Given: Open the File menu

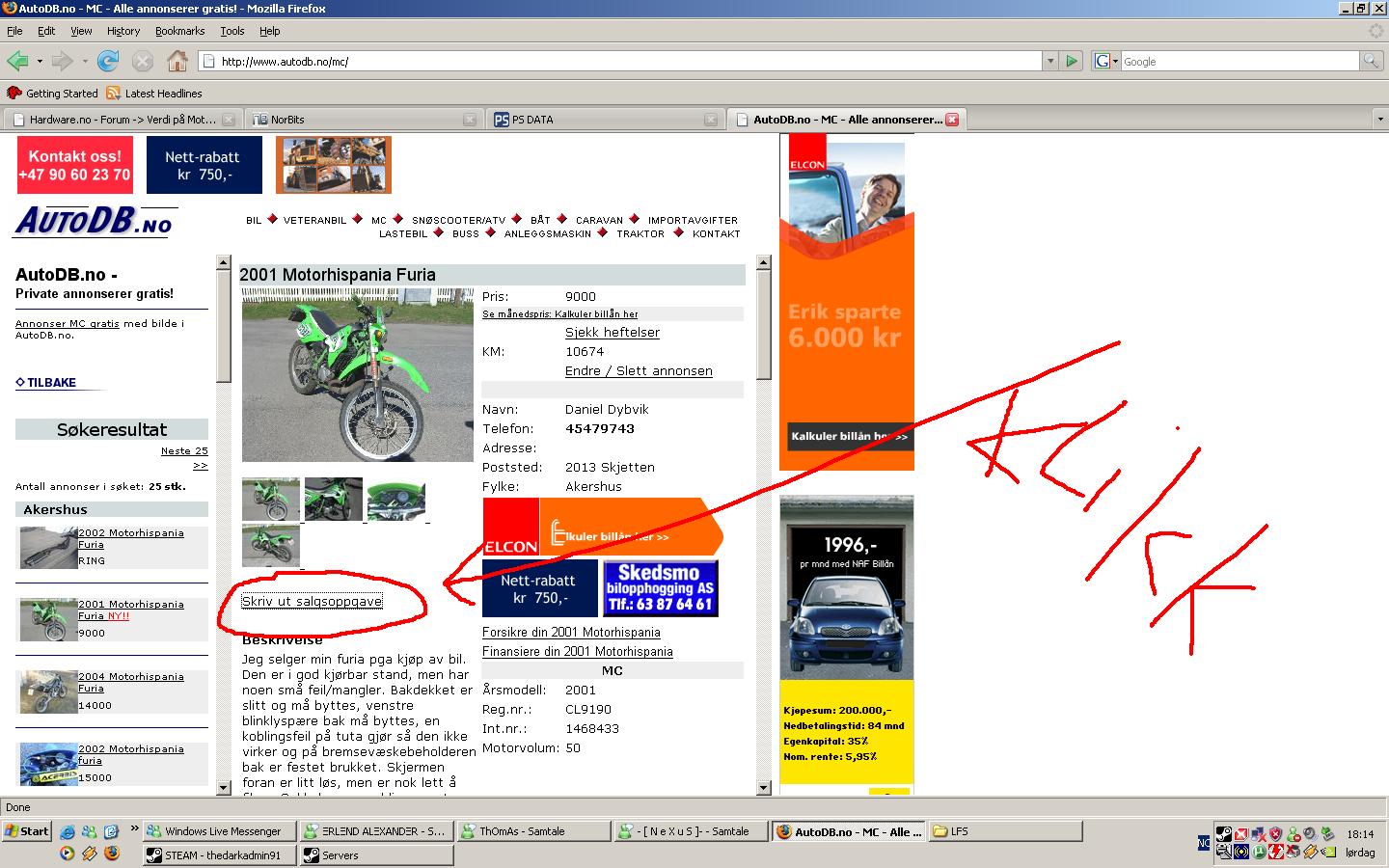Looking at the screenshot, I should (14, 31).
